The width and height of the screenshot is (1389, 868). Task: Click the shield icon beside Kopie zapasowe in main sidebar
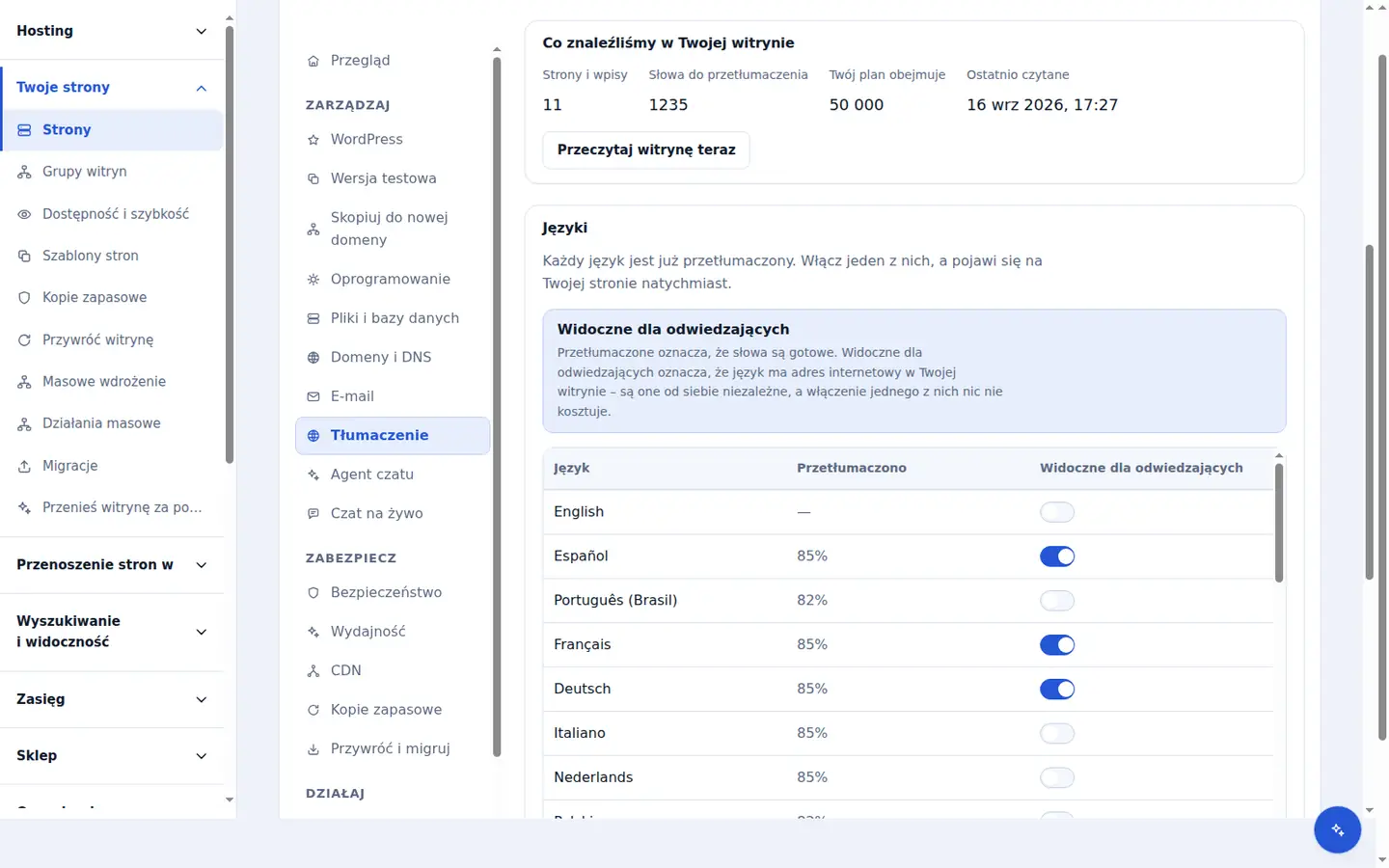click(x=25, y=298)
